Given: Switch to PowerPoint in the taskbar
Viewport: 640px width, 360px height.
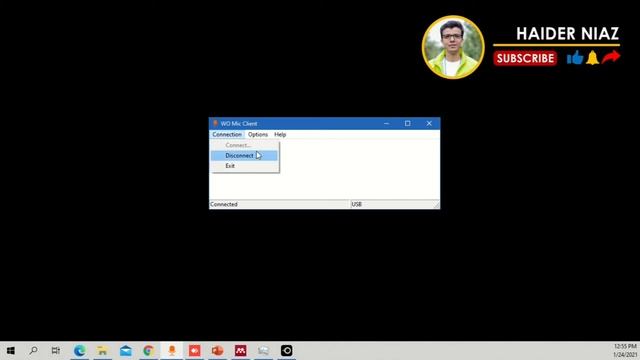Looking at the screenshot, I should 218,351.
